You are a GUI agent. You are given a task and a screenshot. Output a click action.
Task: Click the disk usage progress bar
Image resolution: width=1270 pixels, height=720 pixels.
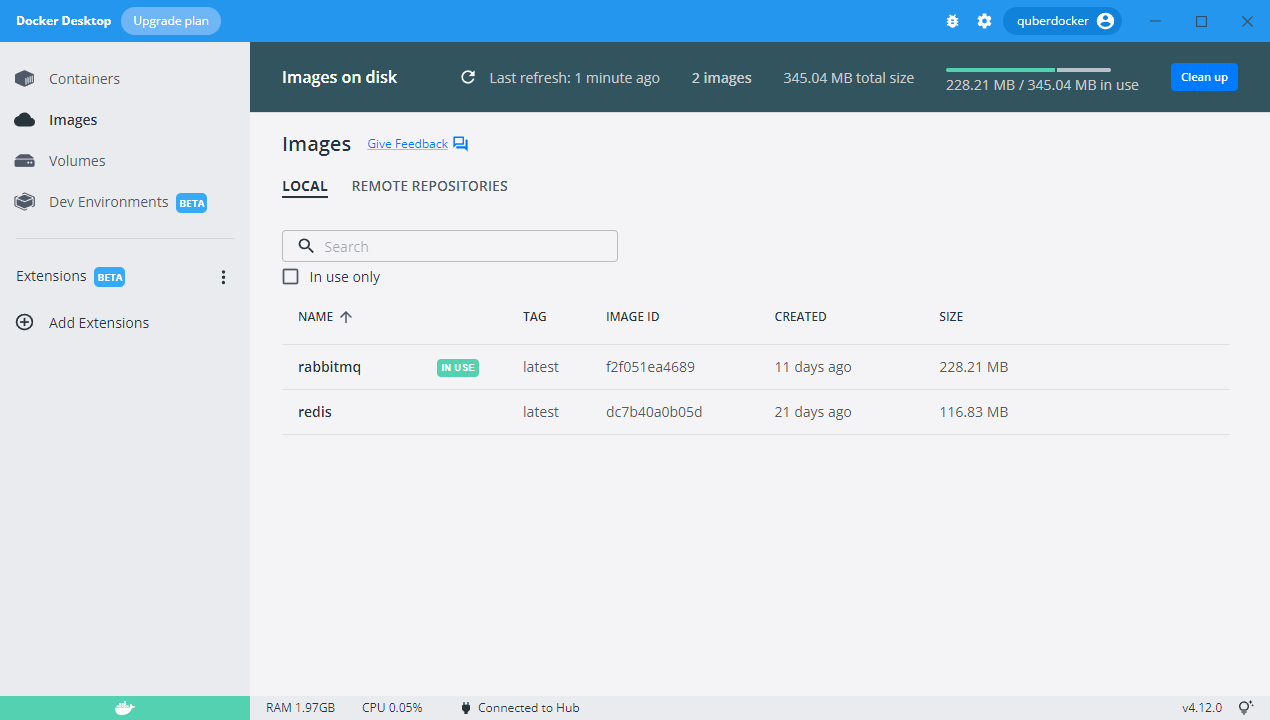[1028, 70]
